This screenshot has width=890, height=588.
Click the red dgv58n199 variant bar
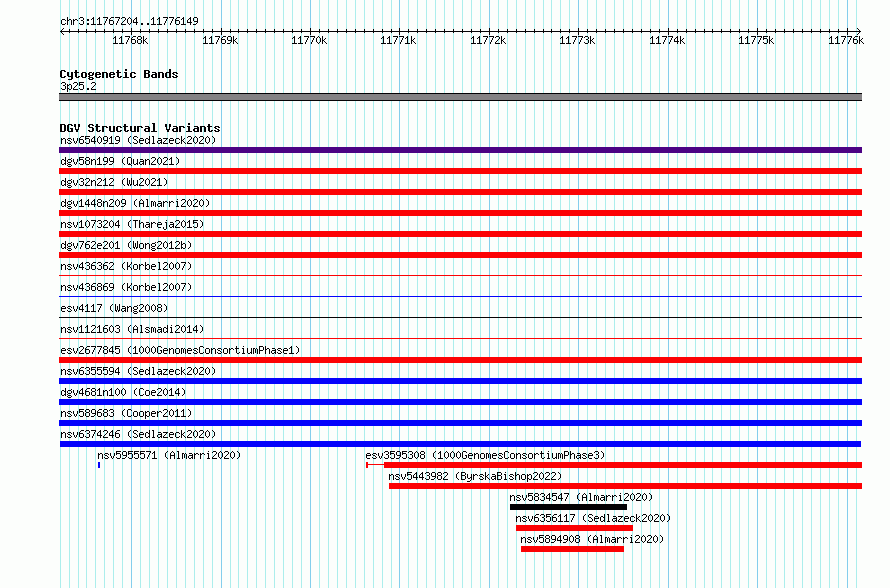click(460, 171)
